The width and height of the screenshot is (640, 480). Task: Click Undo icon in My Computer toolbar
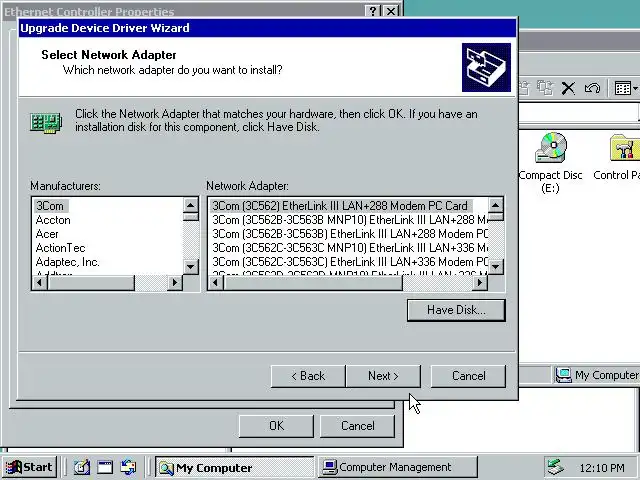[592, 88]
